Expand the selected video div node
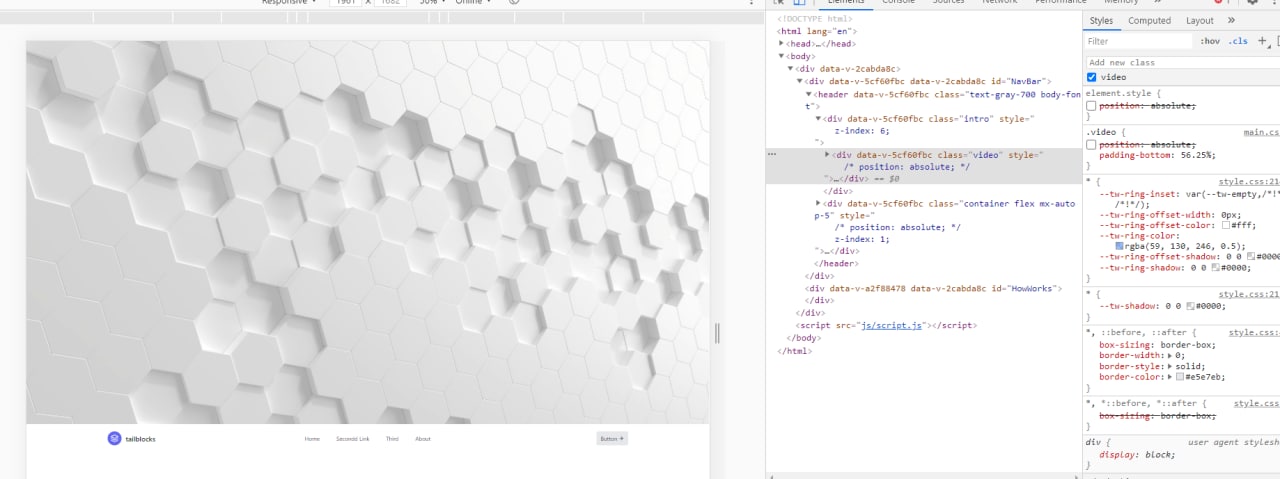The width and height of the screenshot is (1280, 479). [827, 155]
